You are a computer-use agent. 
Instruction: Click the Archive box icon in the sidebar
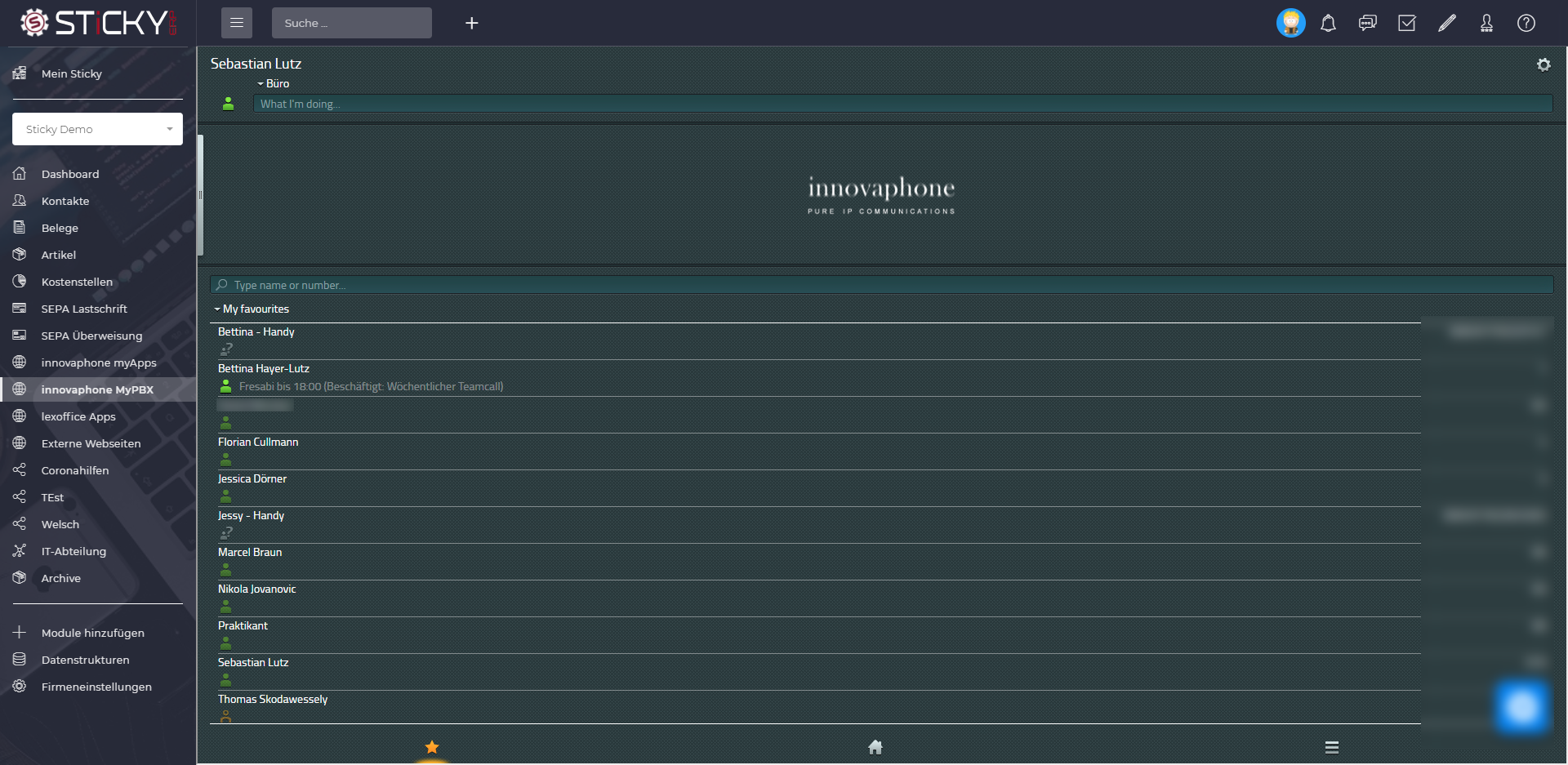click(x=20, y=577)
